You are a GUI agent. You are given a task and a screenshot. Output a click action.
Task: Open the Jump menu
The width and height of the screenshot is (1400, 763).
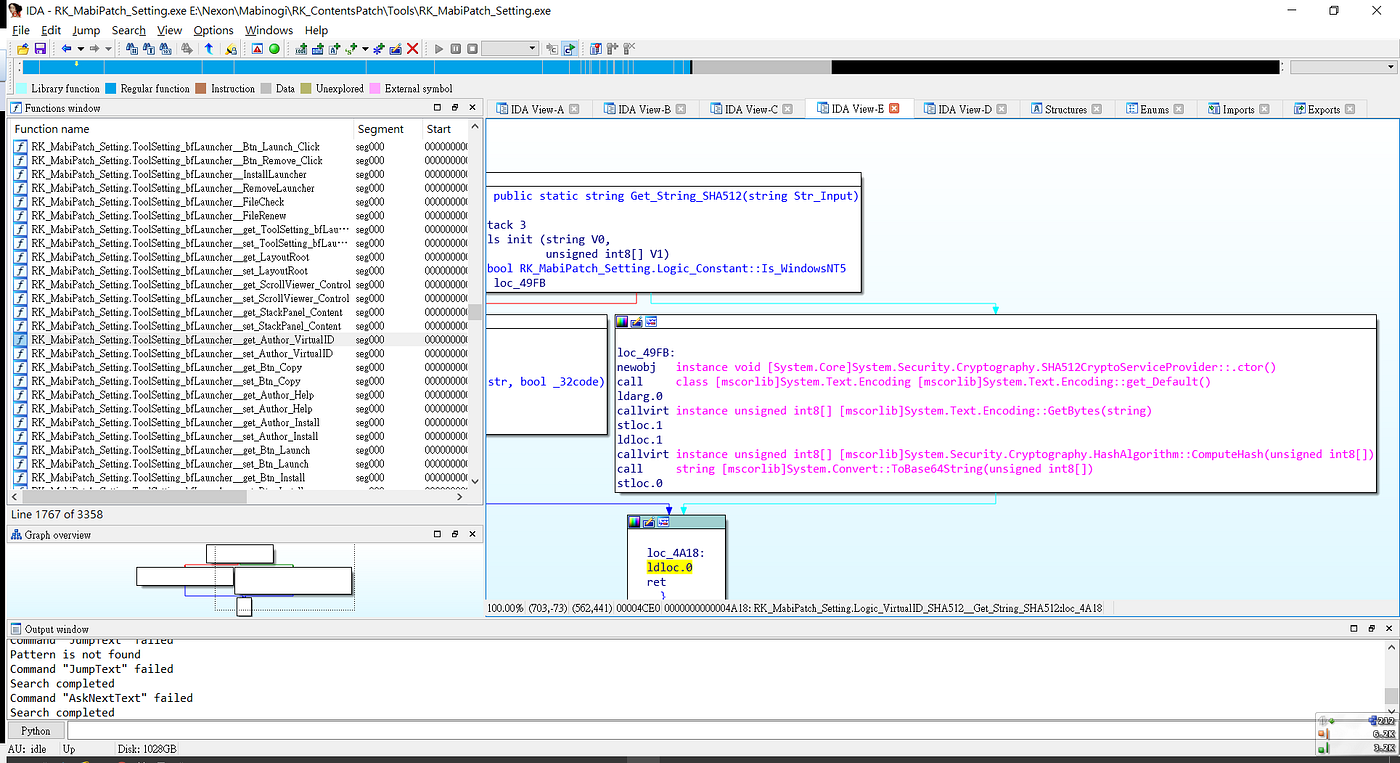pos(86,30)
